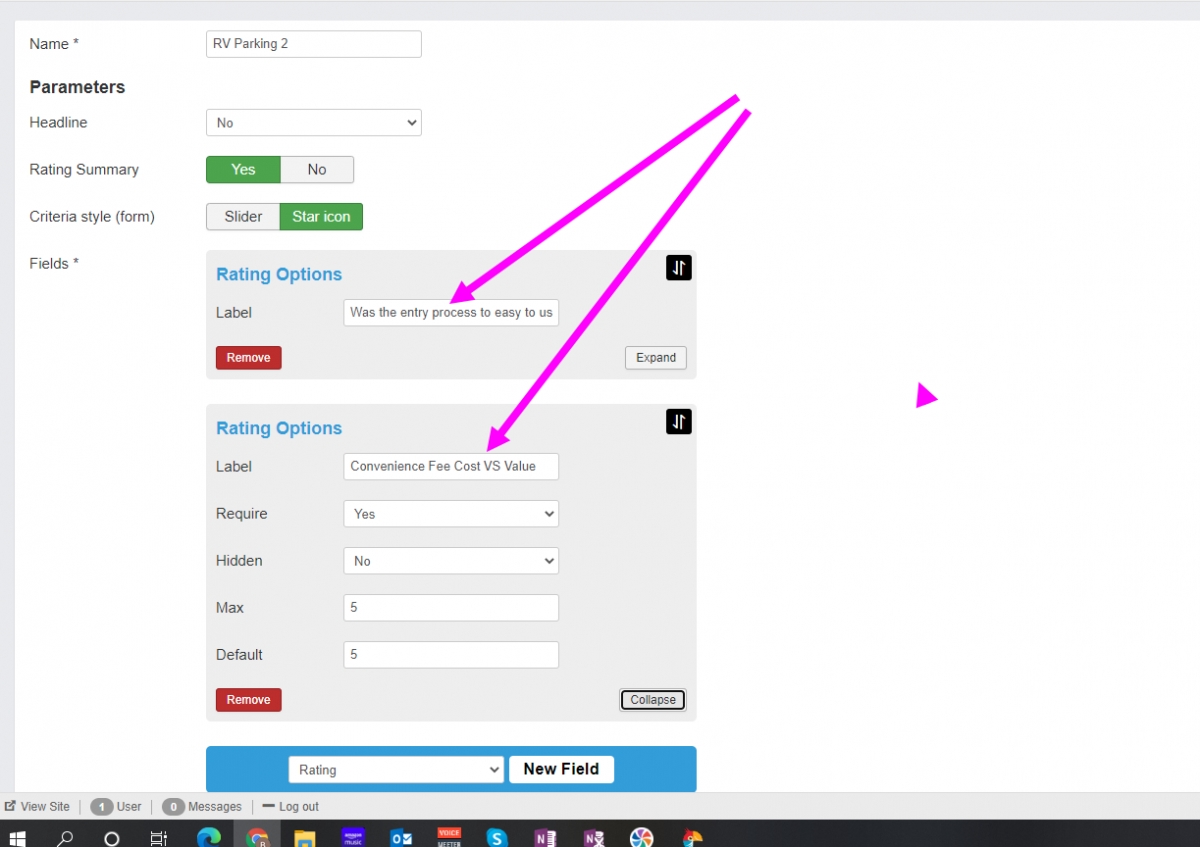1200x847 pixels.
Task: Open Skype from the taskbar
Action: pos(497,837)
